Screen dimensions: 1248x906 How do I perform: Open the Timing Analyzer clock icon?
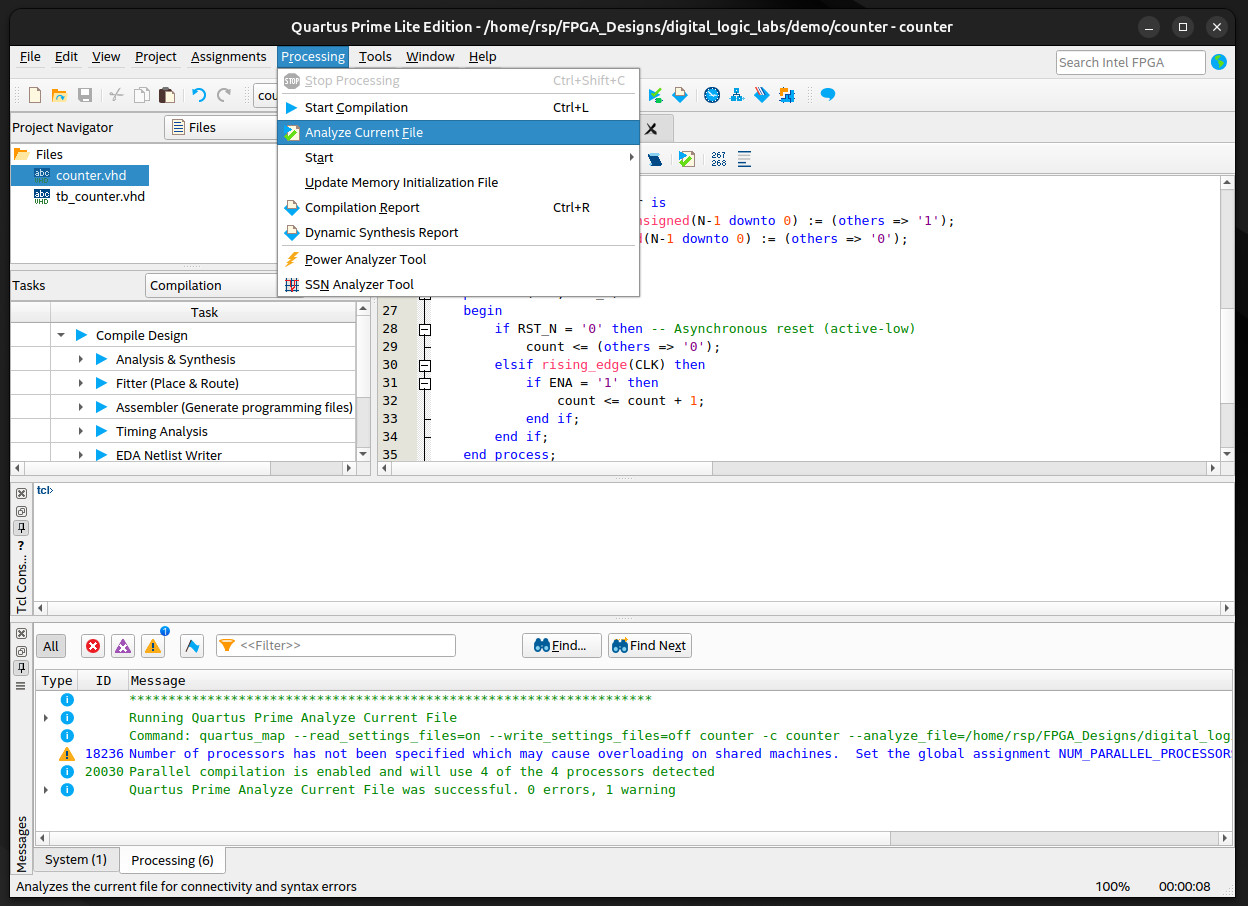[x=712, y=95]
